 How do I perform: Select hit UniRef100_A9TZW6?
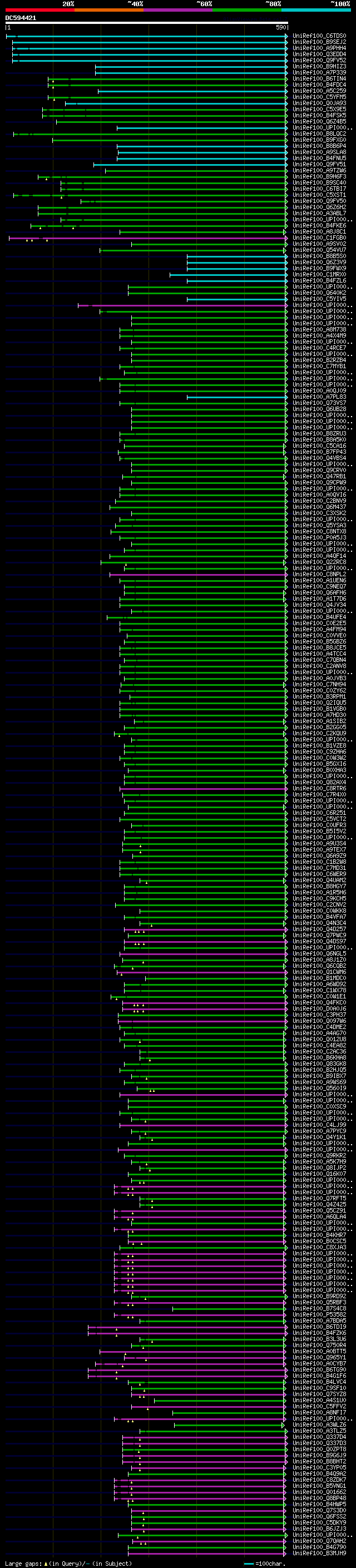(319, 170)
